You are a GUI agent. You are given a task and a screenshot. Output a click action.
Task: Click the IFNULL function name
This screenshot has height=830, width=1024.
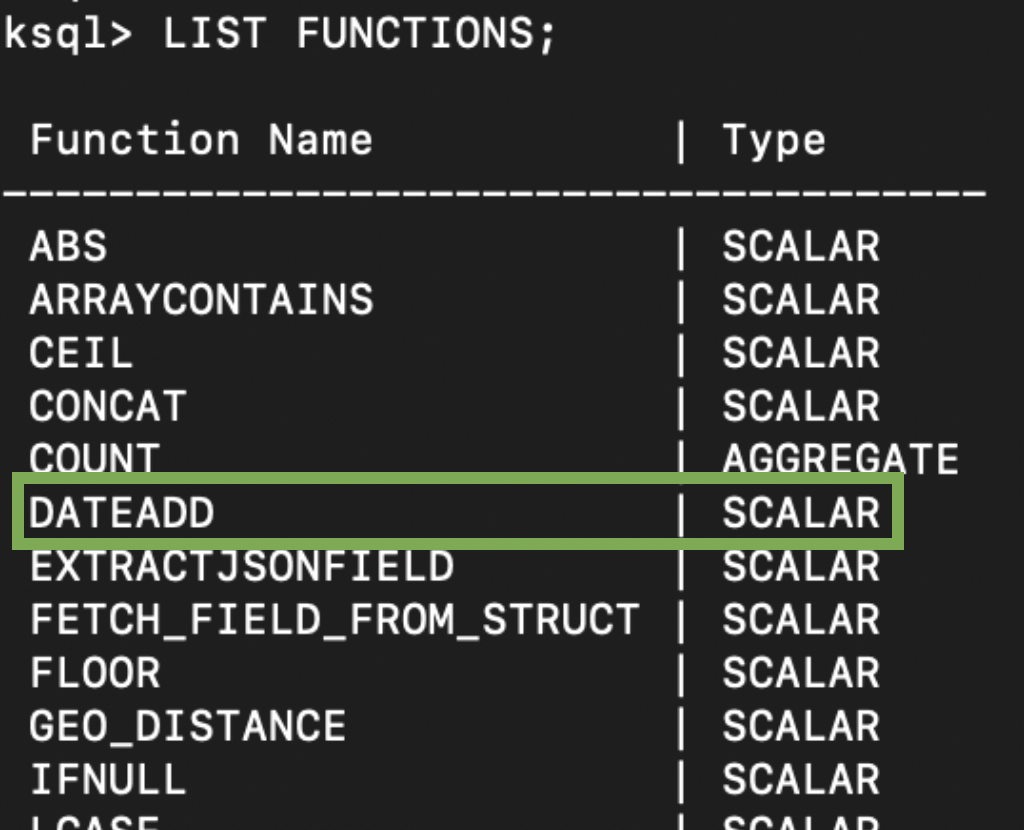pos(107,779)
